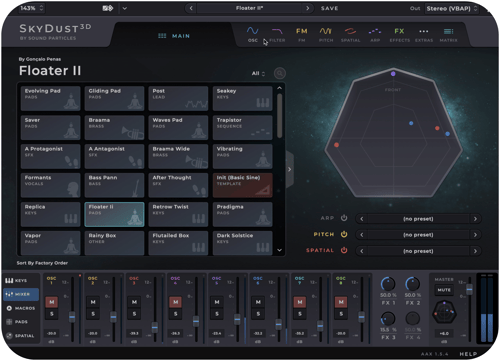The width and height of the screenshot is (500, 361).
Task: Select next PITCH preset
Action: click(475, 235)
